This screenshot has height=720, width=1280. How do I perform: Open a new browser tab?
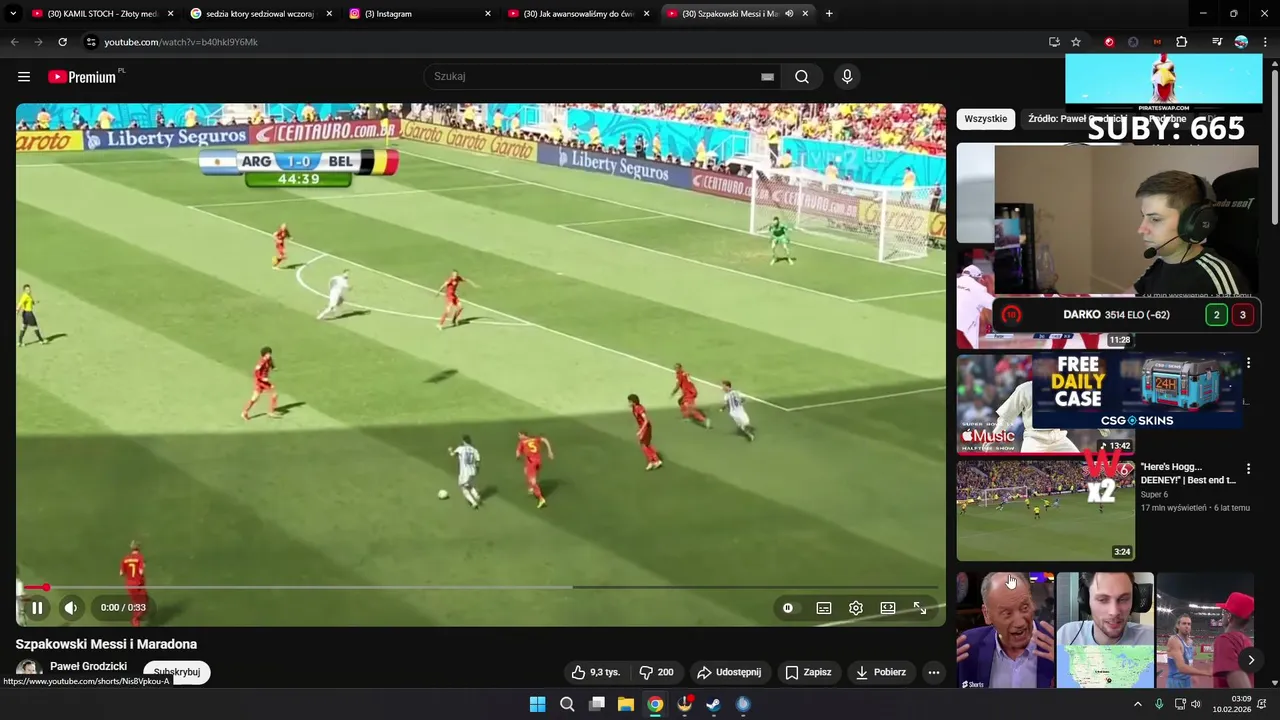pos(829,14)
